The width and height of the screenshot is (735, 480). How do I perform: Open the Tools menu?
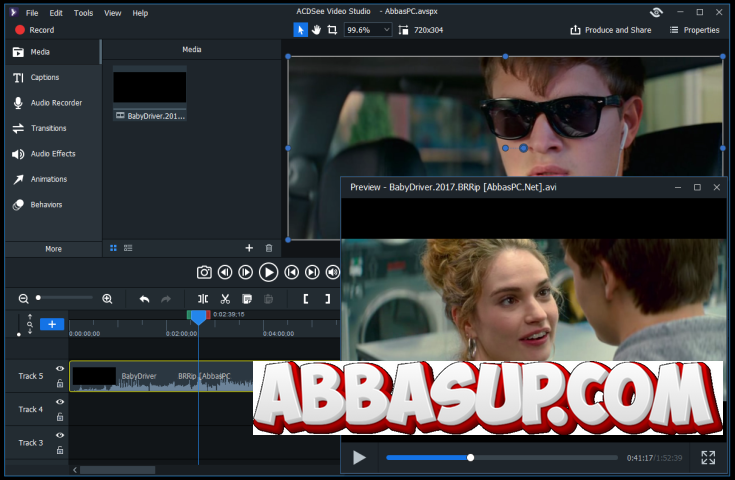(x=83, y=13)
